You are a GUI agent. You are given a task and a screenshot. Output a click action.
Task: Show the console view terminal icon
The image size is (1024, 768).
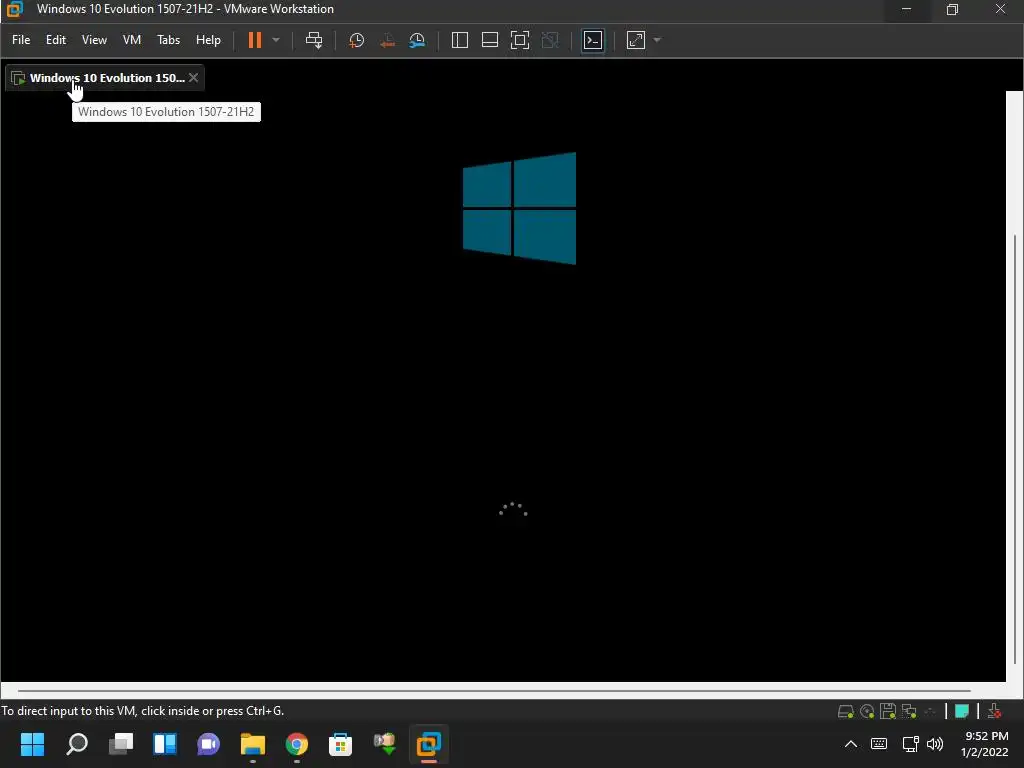coord(593,40)
